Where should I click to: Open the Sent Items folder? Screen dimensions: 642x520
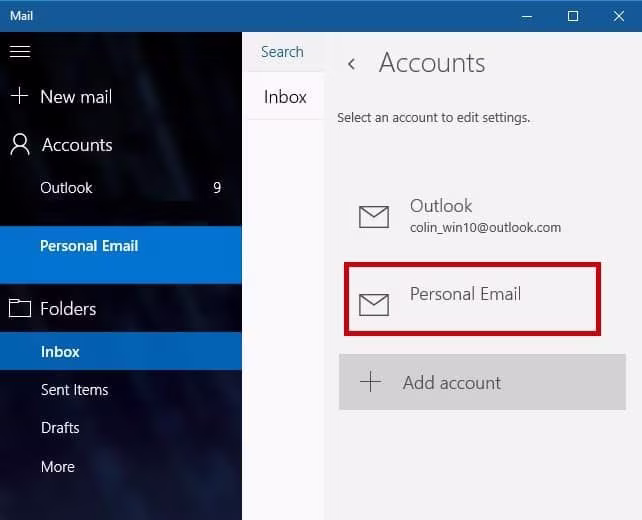click(75, 389)
